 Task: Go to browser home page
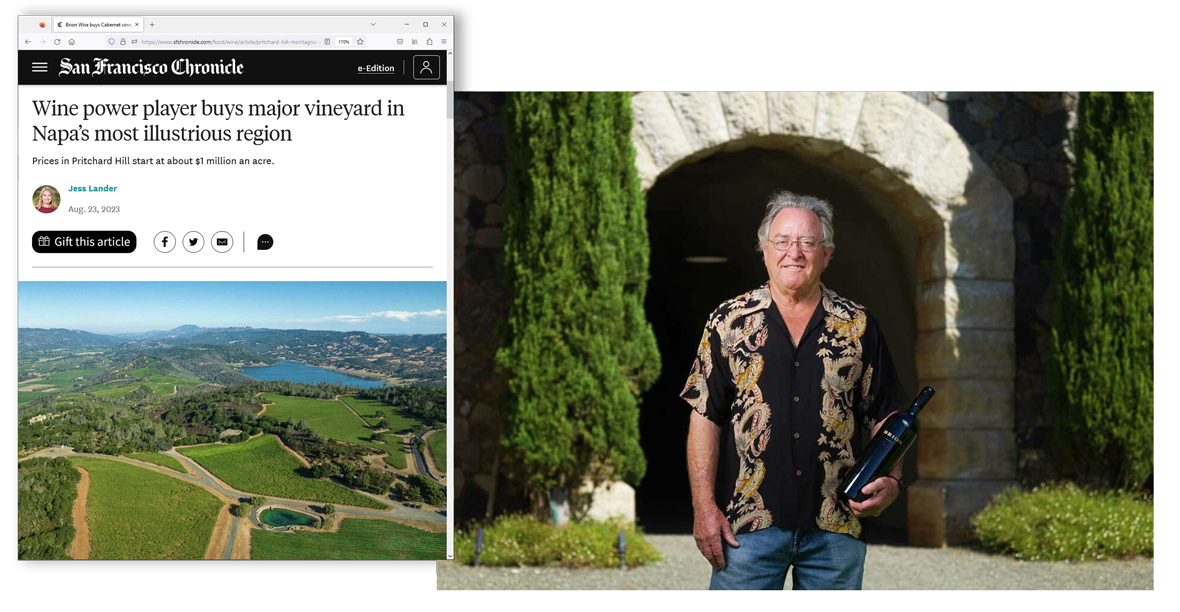point(72,42)
